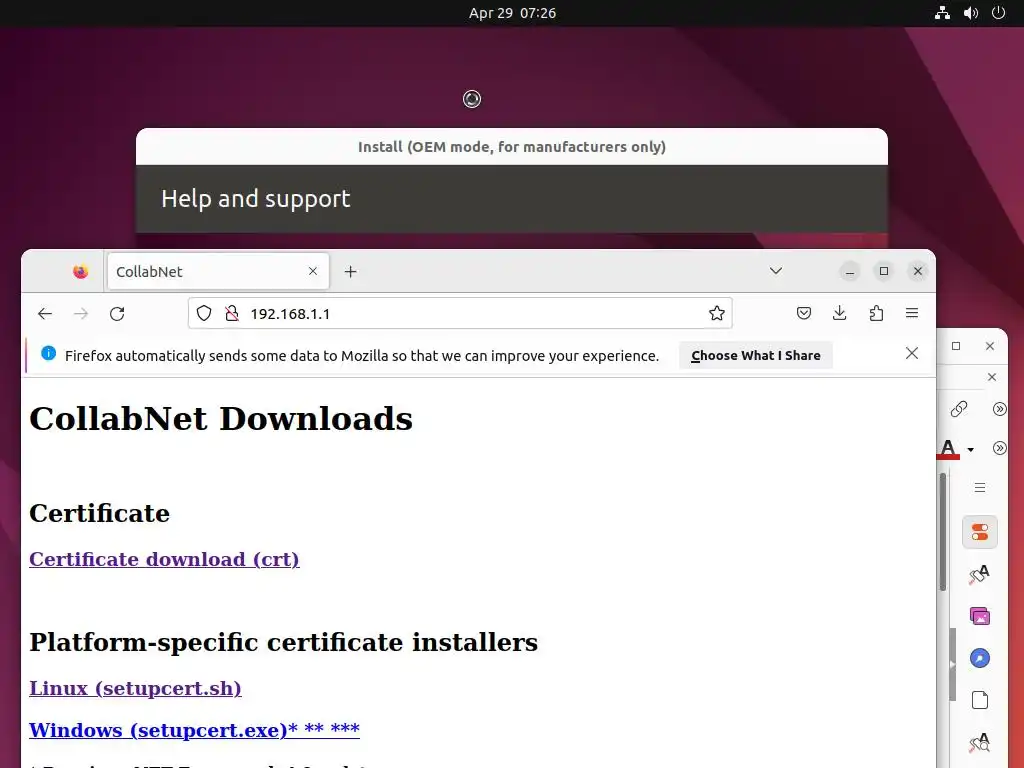Expand the toolbar overflow chevron beside the link icon

click(x=999, y=409)
